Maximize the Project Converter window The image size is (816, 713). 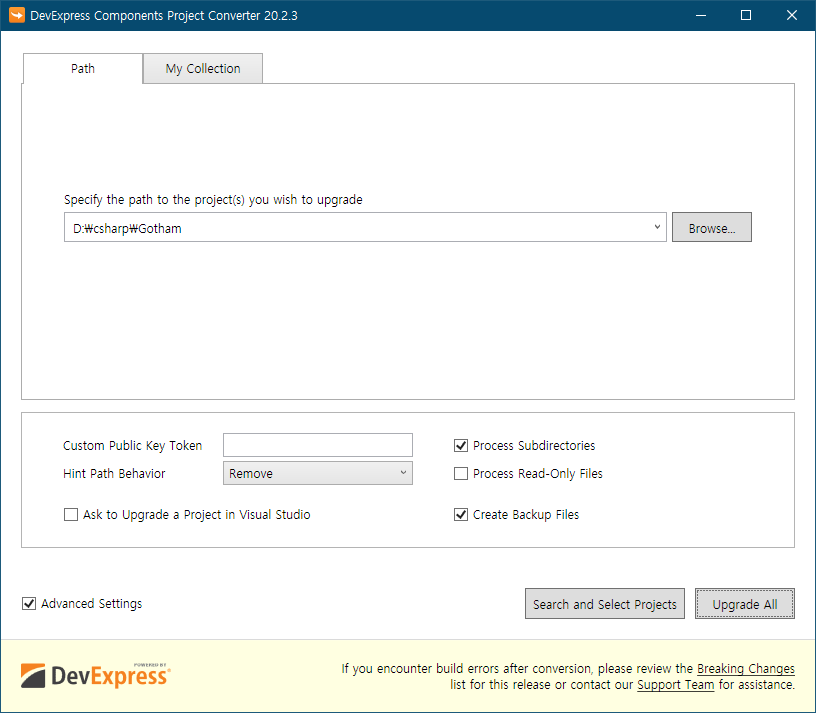point(746,15)
